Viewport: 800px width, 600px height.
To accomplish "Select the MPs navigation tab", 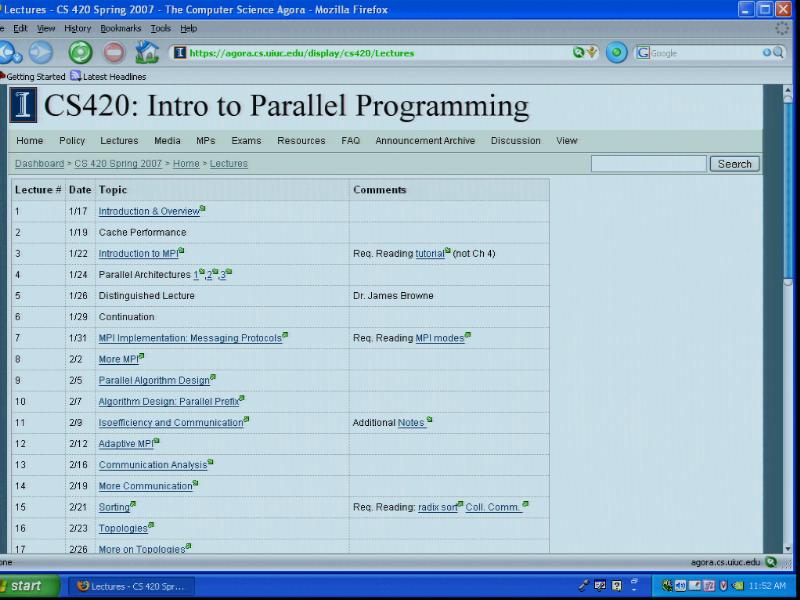I will (x=205, y=141).
